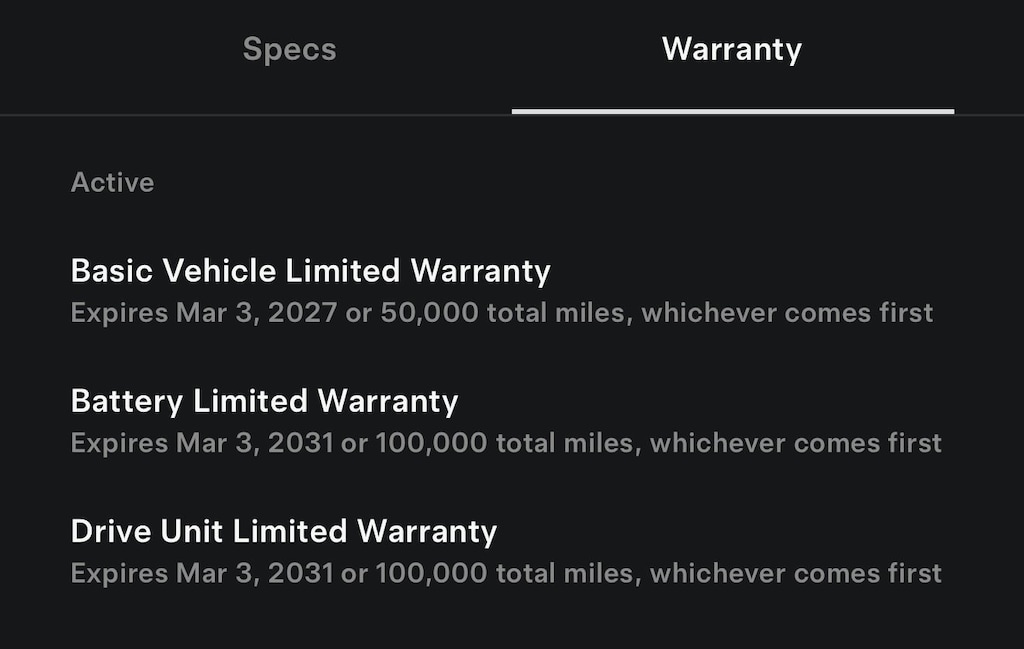Click "Expires" under Battery Limited Warranty

(x=119, y=443)
